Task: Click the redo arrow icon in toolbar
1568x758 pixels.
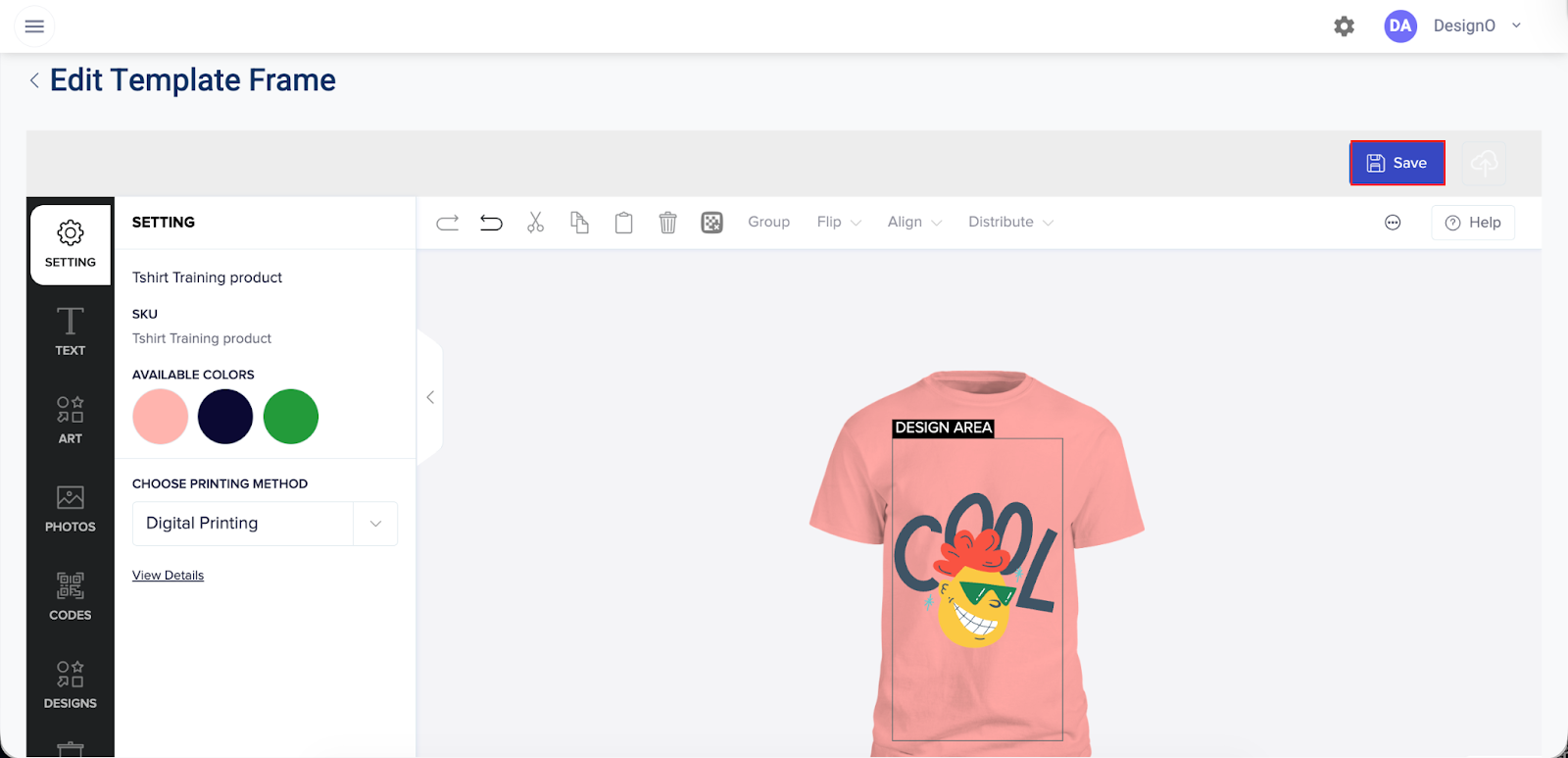Action: point(447,223)
